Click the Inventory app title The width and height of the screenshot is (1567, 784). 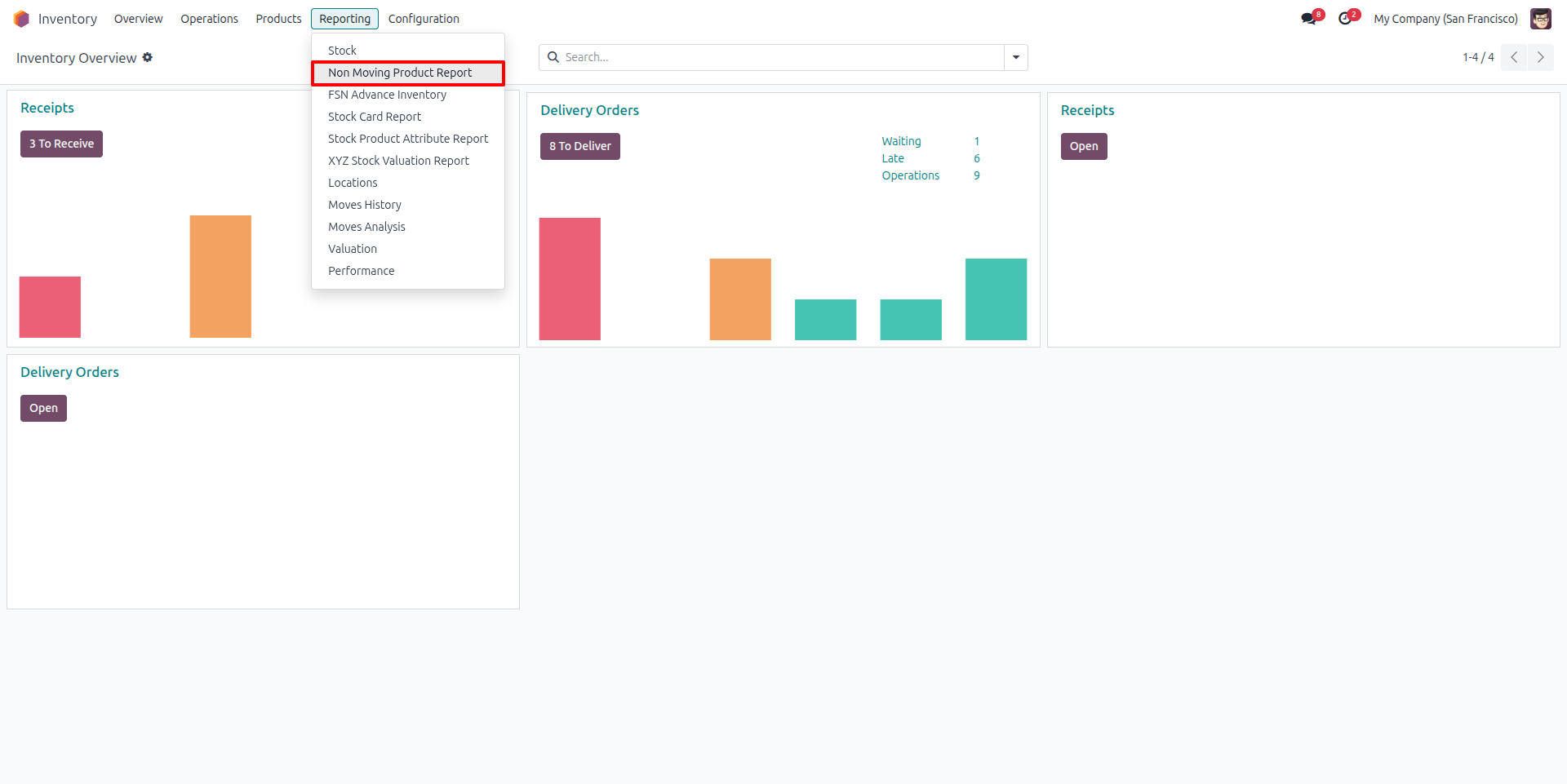[x=68, y=19]
